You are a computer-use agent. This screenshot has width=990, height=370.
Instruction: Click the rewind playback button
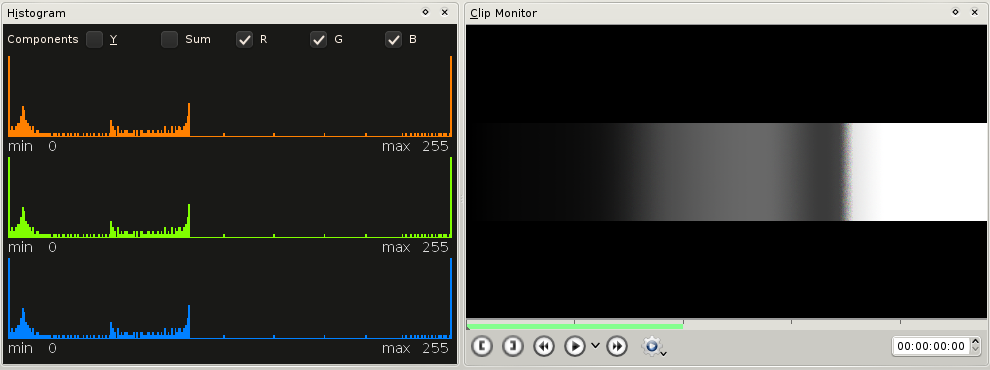point(544,346)
